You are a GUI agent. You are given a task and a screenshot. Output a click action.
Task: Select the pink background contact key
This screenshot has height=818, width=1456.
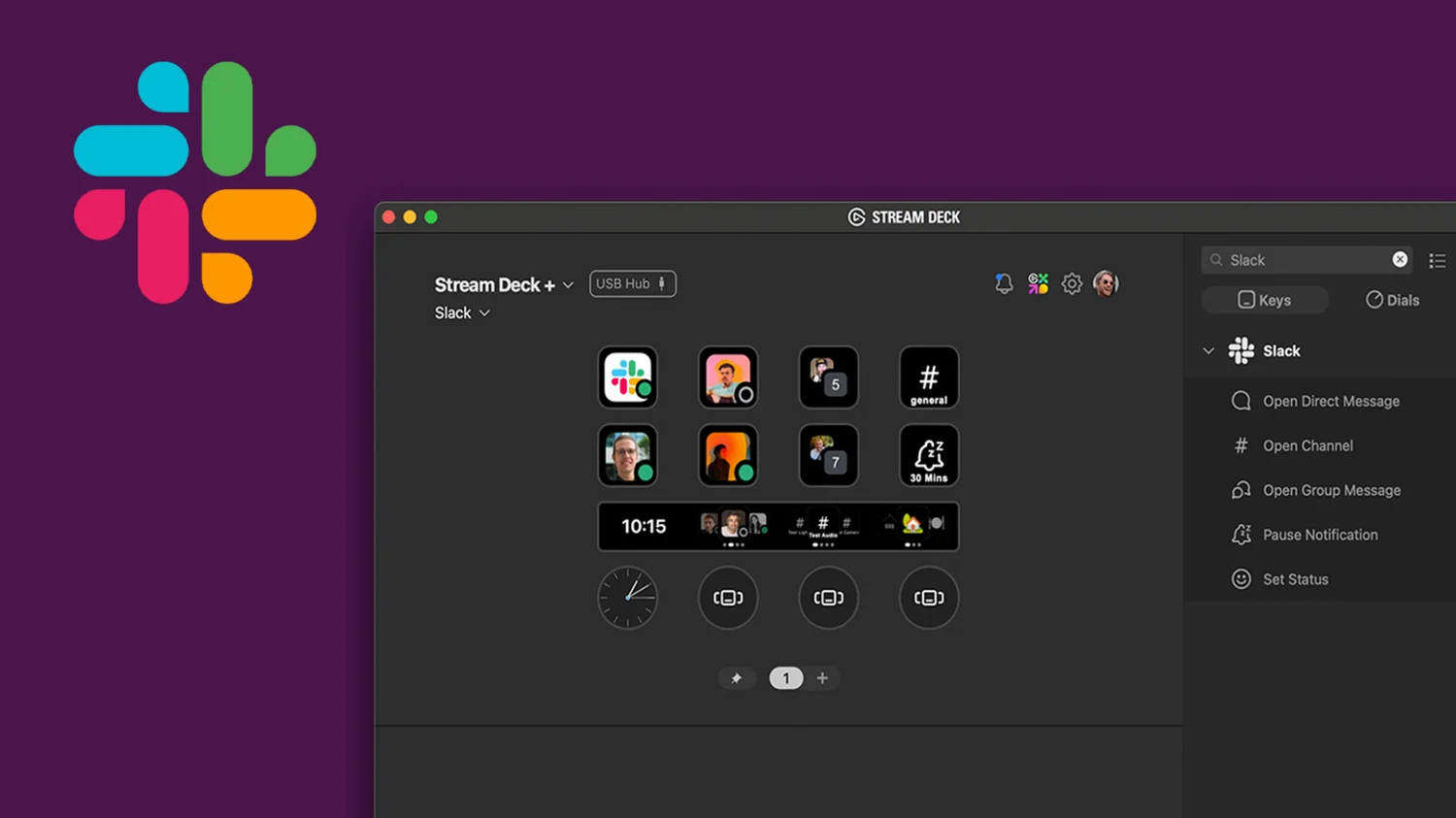[x=728, y=377]
